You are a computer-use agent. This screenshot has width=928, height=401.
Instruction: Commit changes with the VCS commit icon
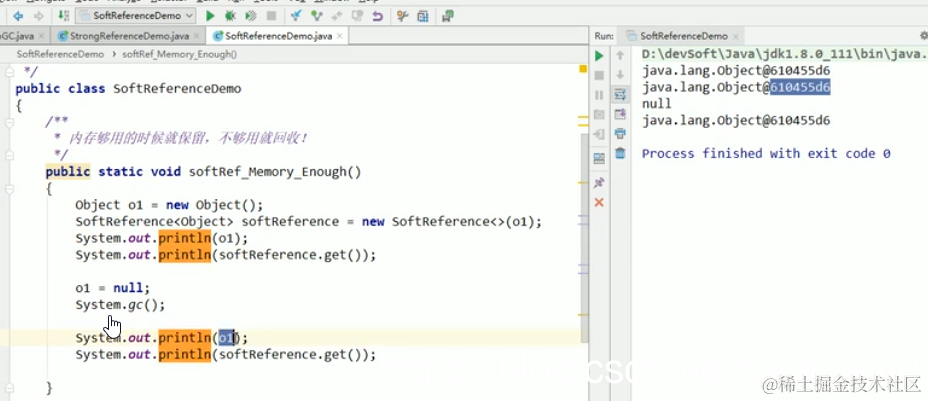tap(317, 16)
